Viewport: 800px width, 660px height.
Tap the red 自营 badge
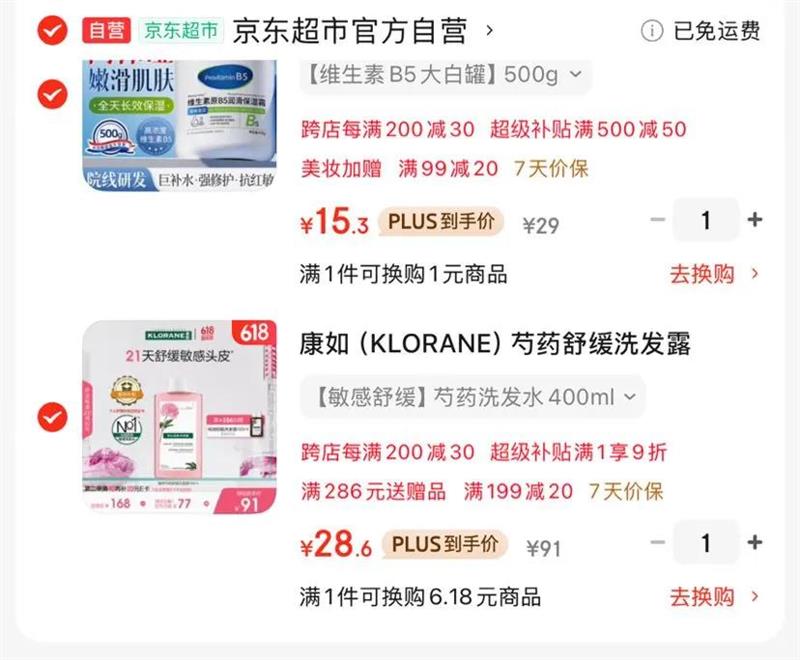(x=107, y=31)
